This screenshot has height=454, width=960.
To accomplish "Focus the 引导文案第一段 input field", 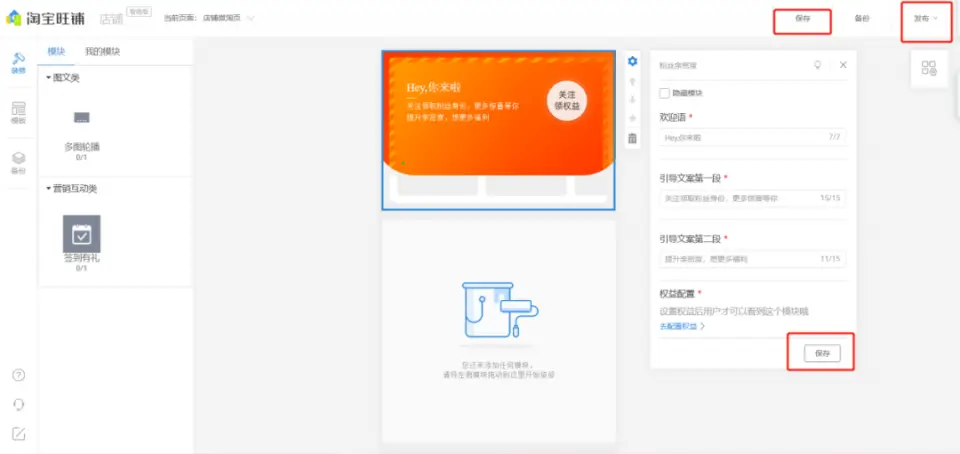I will click(752, 198).
